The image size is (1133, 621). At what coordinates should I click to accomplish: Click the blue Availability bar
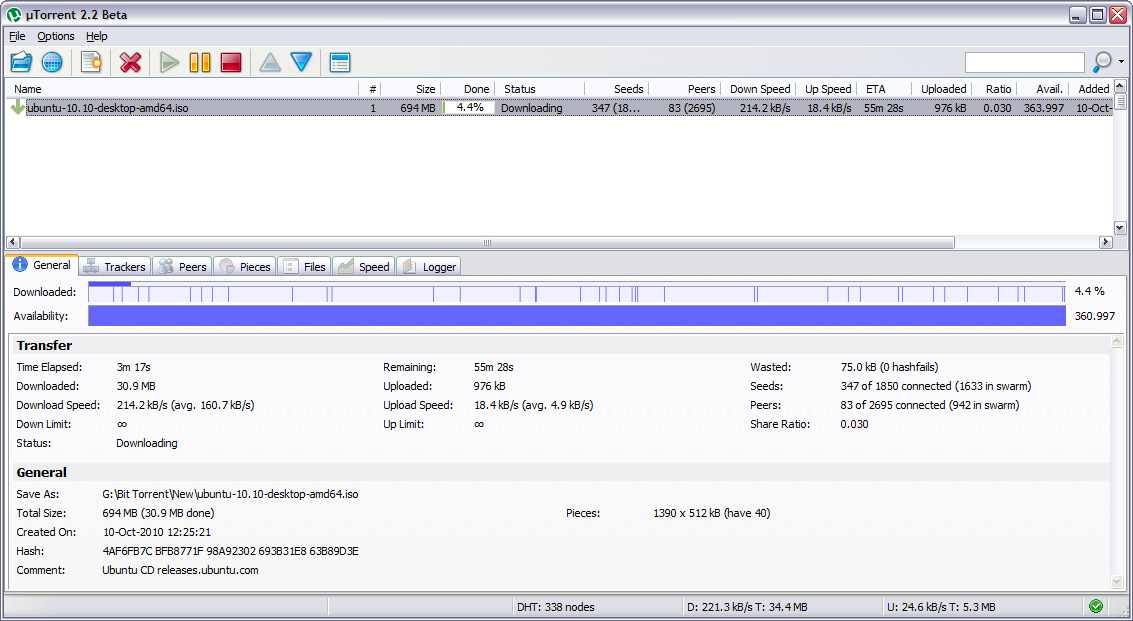point(577,316)
